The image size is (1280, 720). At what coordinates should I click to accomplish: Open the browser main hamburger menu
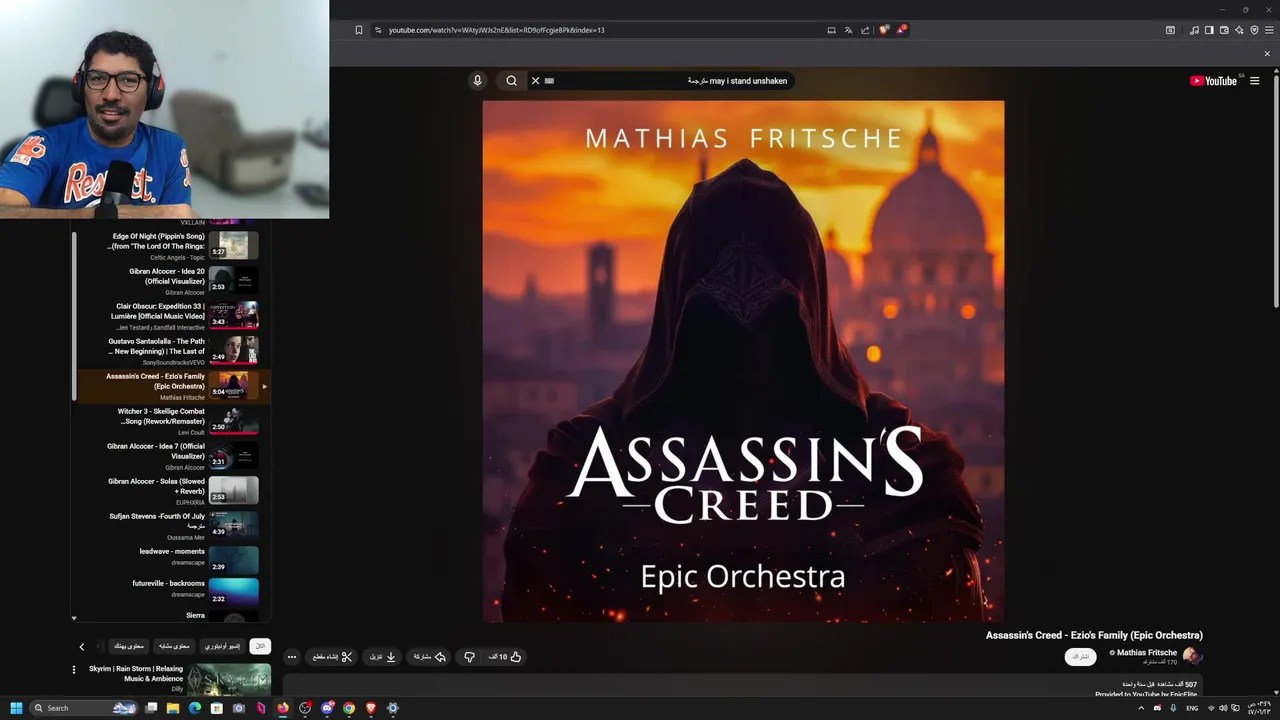1269,30
